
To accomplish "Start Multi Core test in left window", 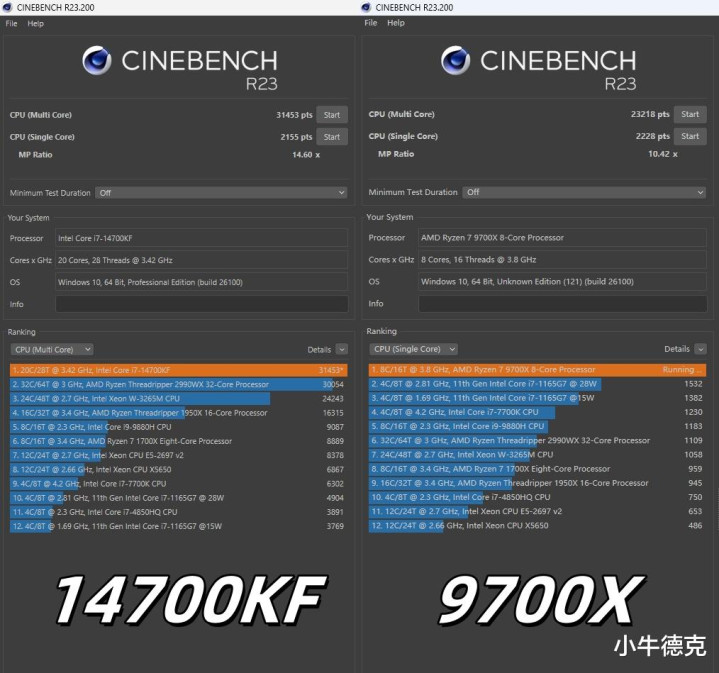I will 332,115.
